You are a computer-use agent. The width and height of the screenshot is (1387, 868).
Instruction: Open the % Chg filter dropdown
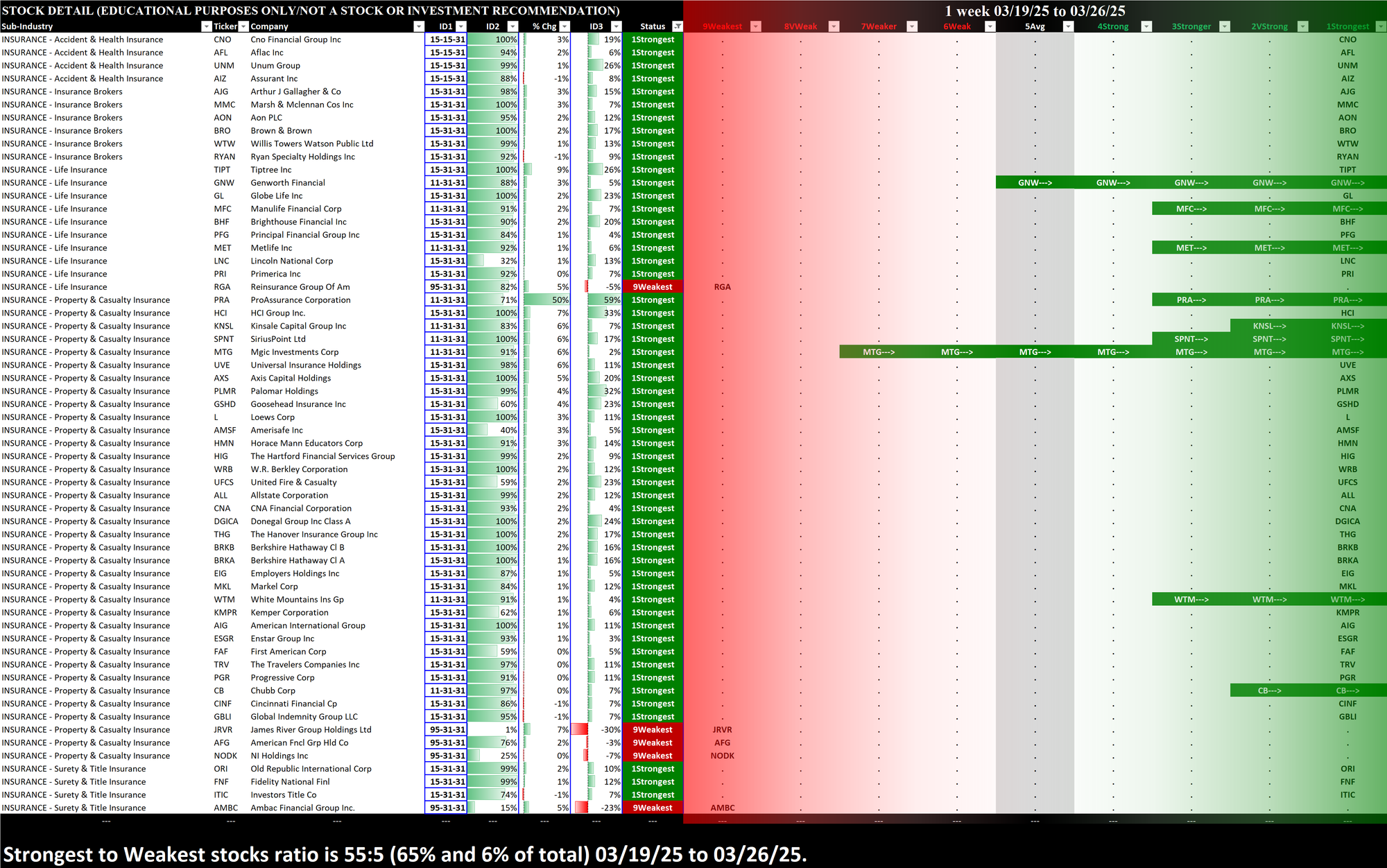click(x=565, y=26)
